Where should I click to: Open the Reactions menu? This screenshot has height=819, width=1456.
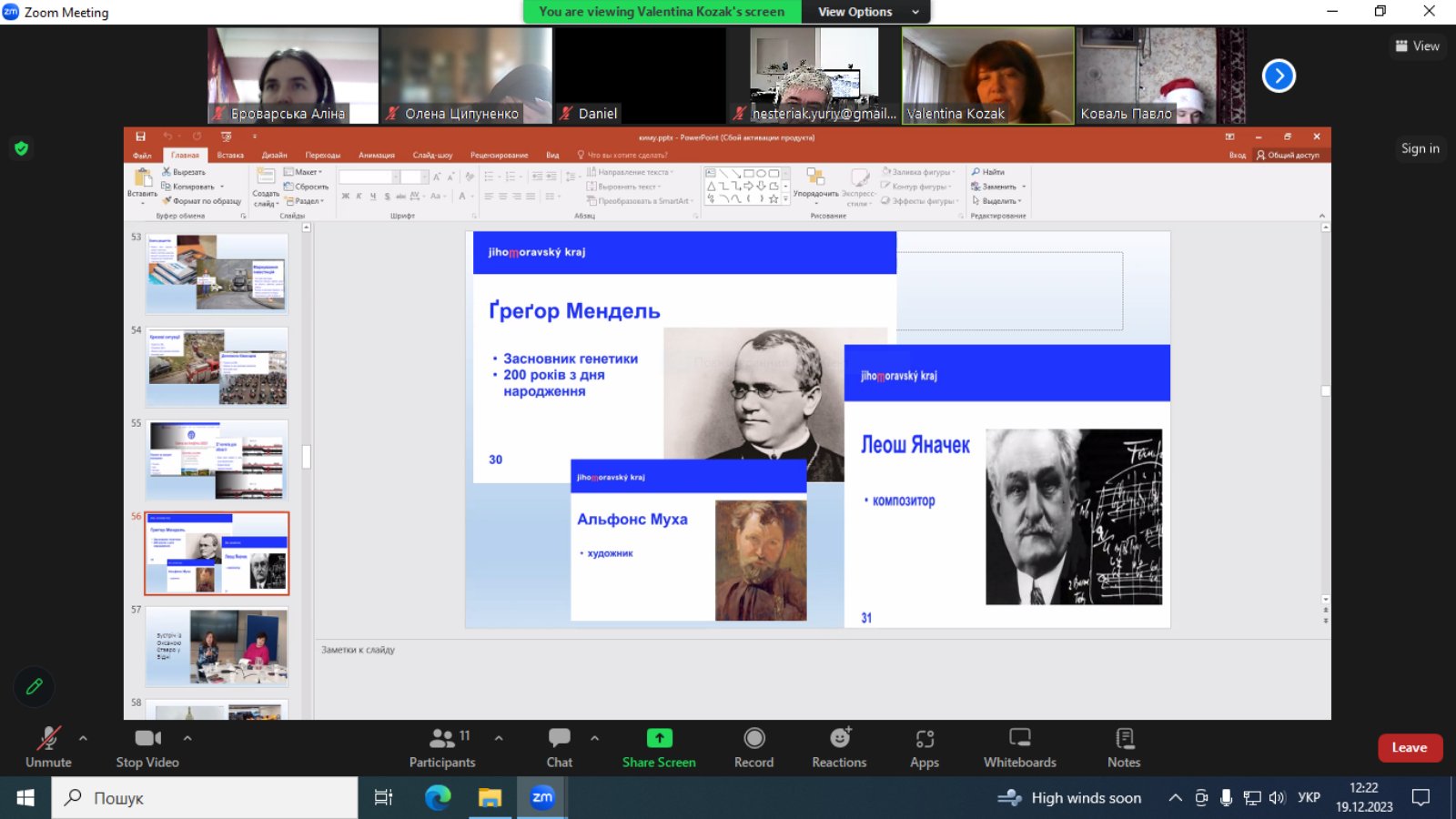(x=839, y=747)
